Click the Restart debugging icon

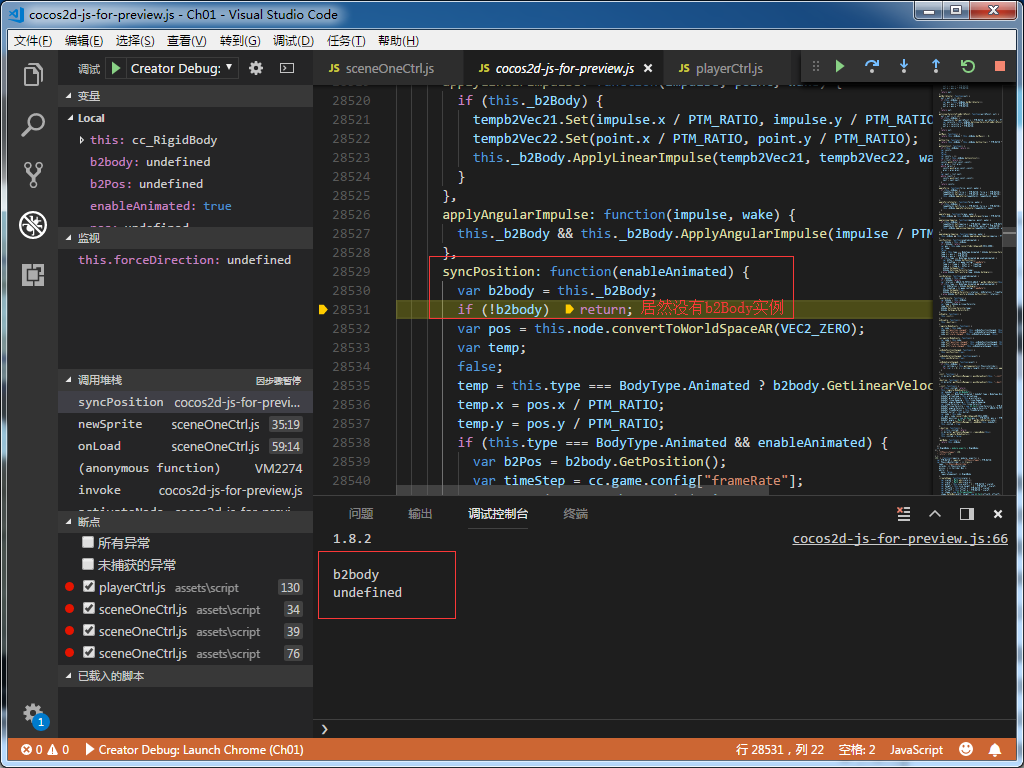968,66
